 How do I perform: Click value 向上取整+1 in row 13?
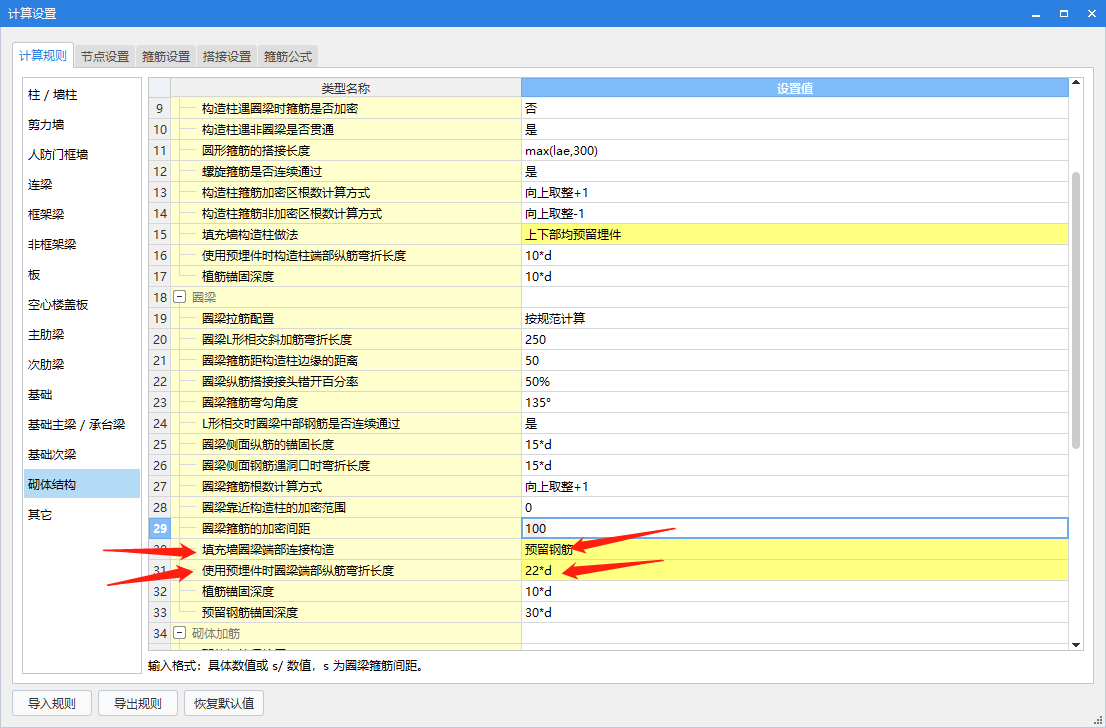pos(795,193)
